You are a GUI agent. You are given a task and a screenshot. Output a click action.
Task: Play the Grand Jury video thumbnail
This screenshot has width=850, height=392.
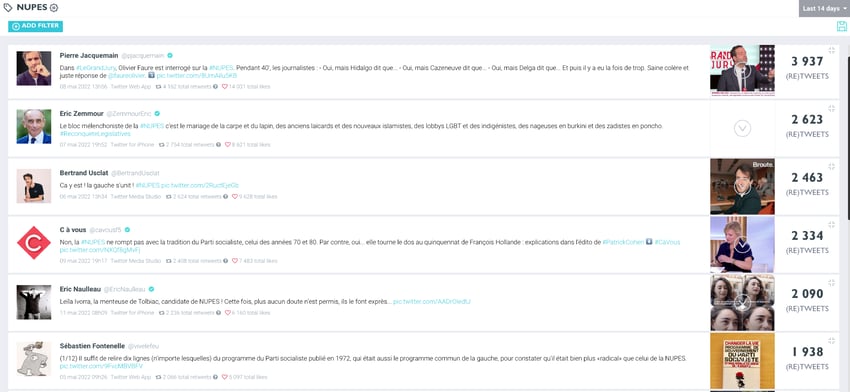[742, 70]
